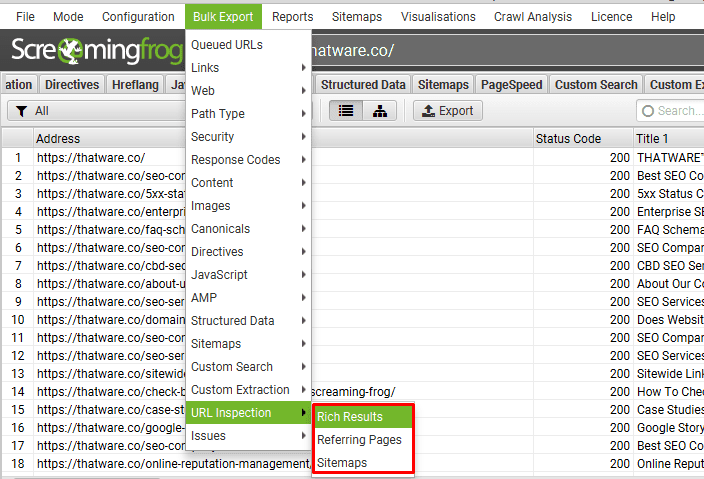704x479 pixels.
Task: Expand the Security submenu
Action: 248,136
